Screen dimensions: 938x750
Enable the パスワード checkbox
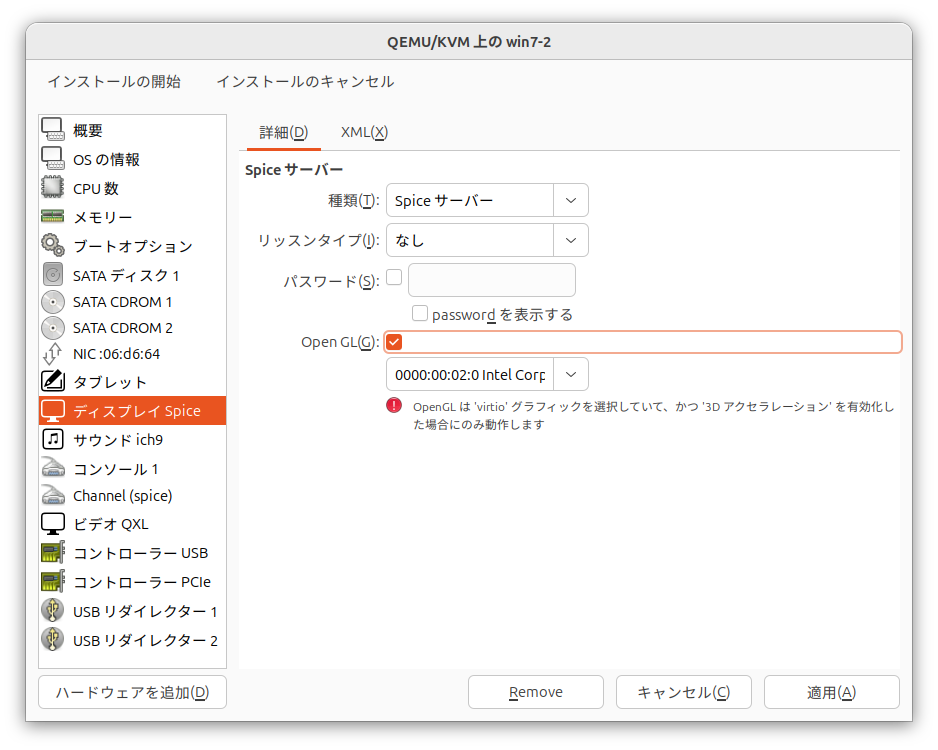click(394, 277)
